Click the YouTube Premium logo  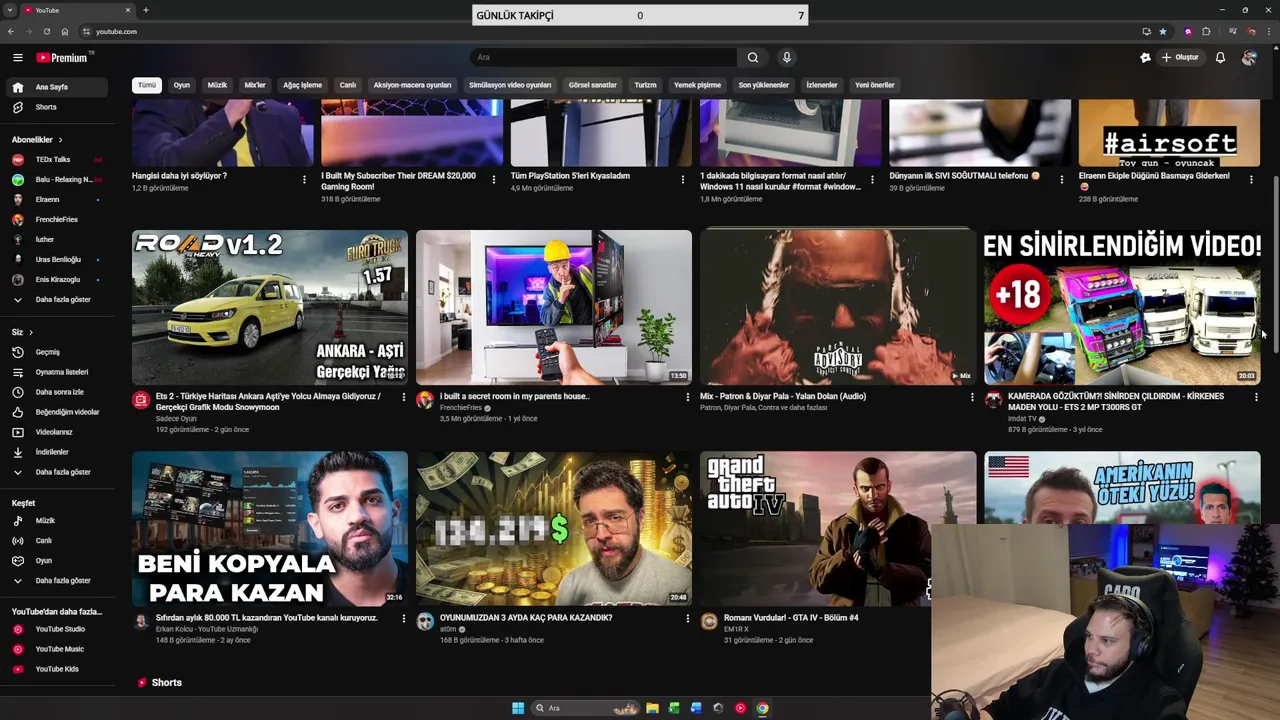(x=63, y=58)
